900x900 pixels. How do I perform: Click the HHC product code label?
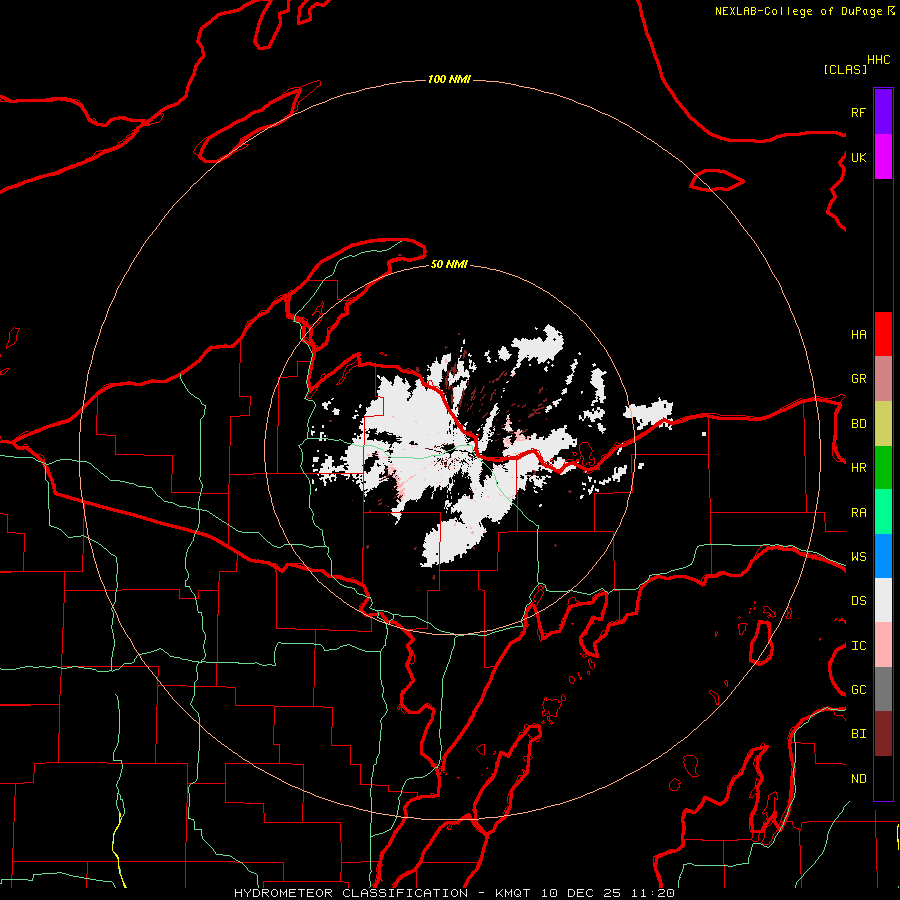click(x=879, y=60)
